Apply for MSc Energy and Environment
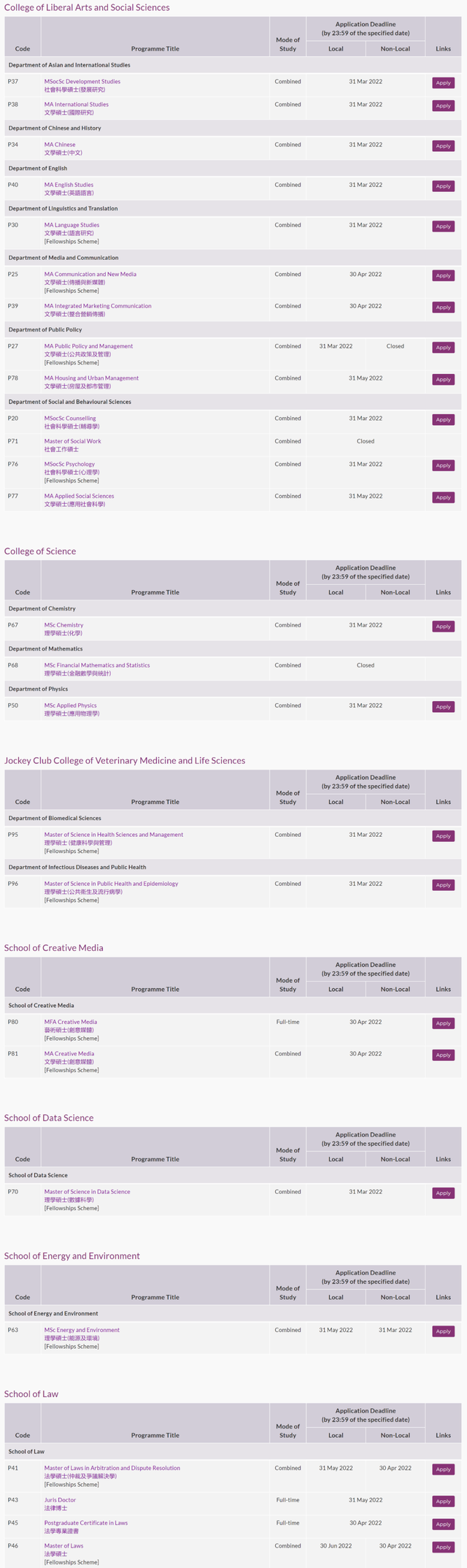The height and width of the screenshot is (1568, 467). 443,1331
